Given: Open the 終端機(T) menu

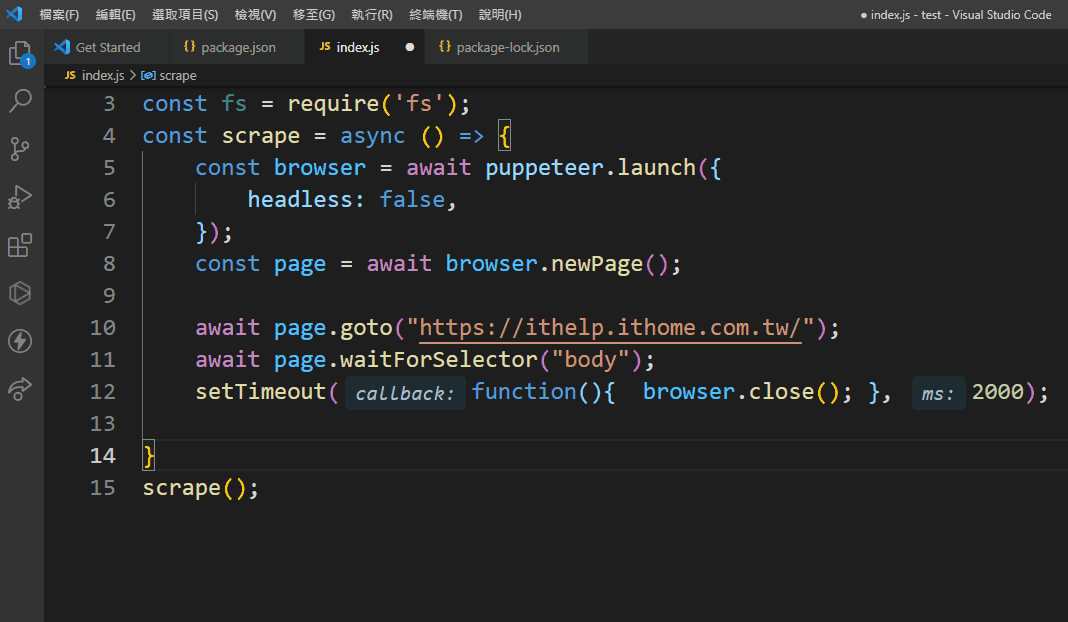Looking at the screenshot, I should (435, 15).
